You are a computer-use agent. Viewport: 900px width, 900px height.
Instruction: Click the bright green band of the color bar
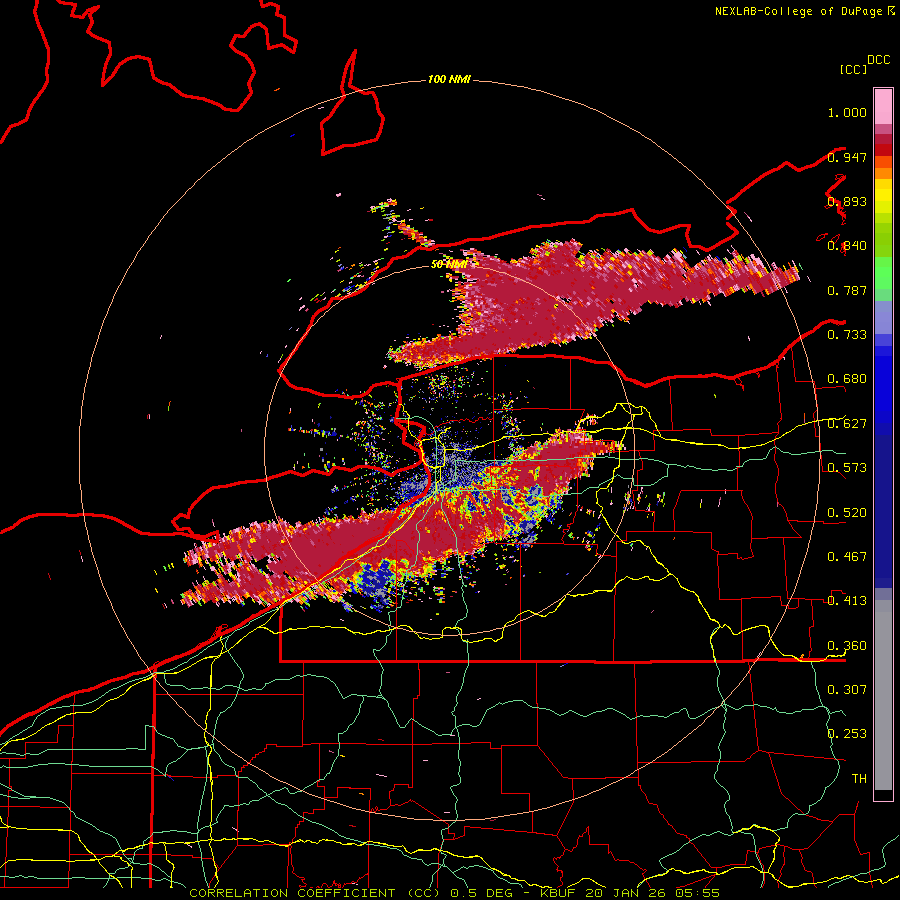[883, 273]
